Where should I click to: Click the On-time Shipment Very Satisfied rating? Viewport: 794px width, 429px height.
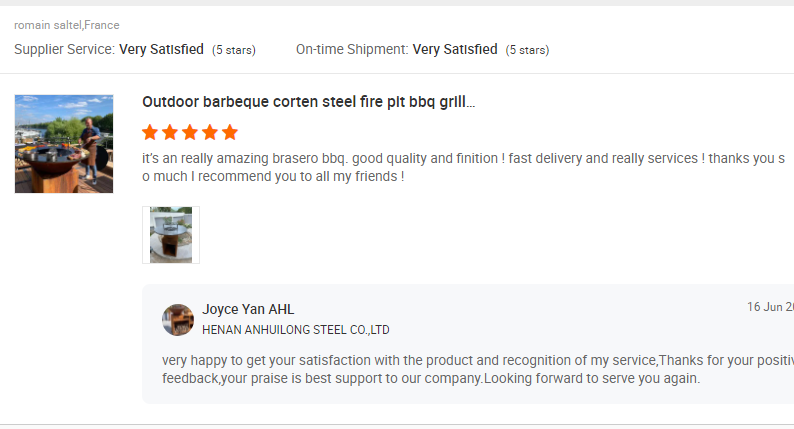point(455,49)
